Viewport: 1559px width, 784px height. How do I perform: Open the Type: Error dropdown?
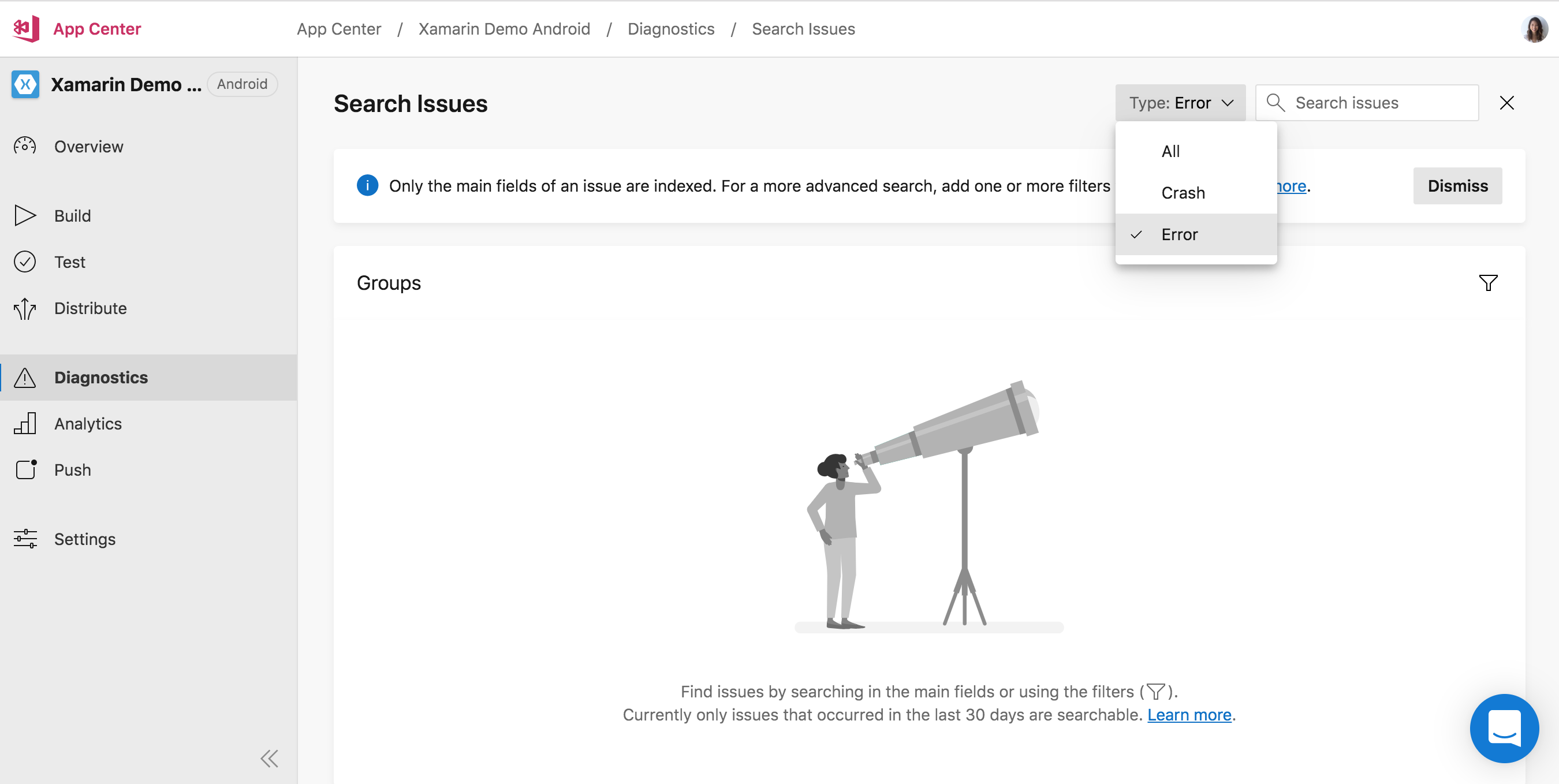(1180, 102)
